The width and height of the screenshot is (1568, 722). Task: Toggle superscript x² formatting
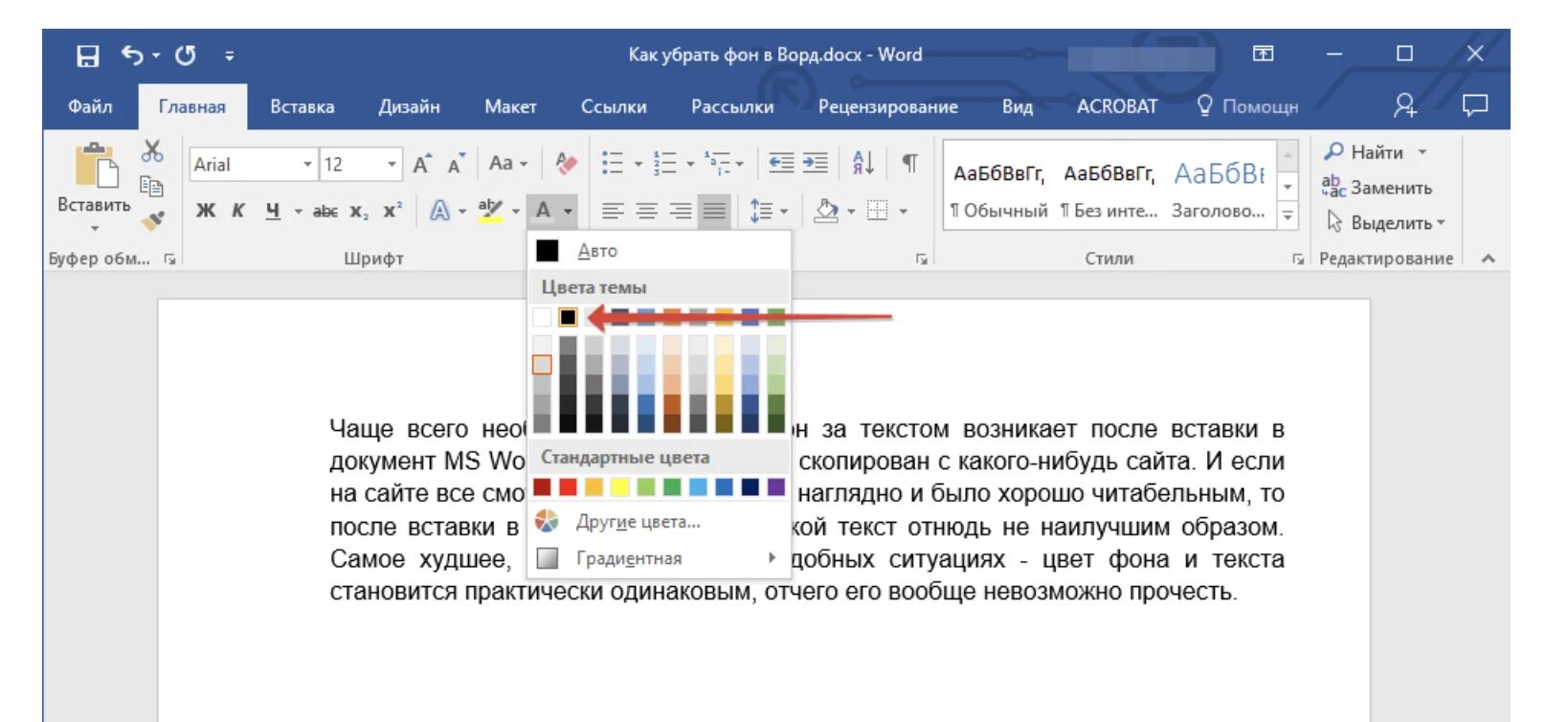point(392,211)
